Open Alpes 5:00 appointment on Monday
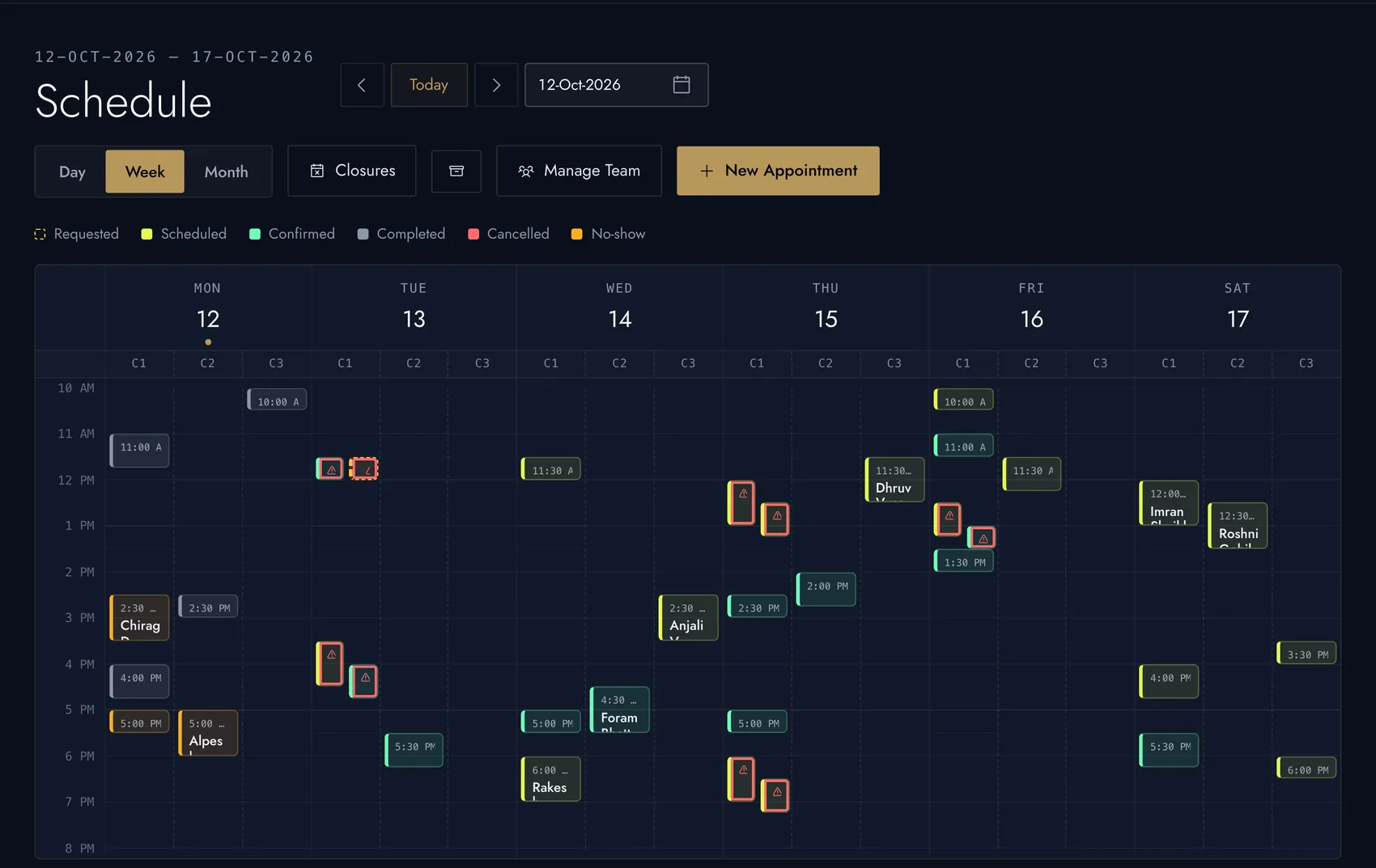Image resolution: width=1376 pixels, height=868 pixels. (x=208, y=733)
